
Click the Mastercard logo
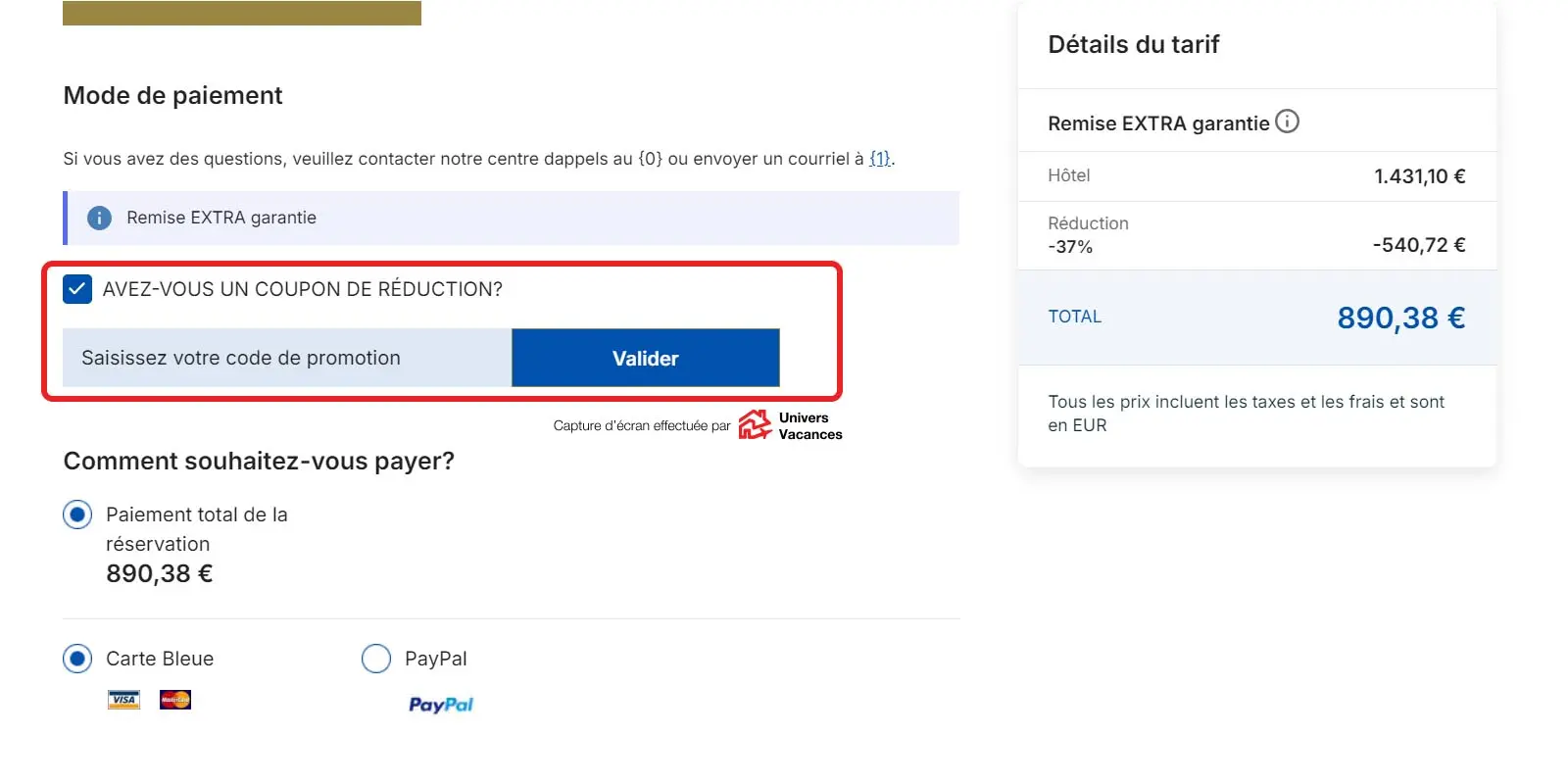(x=175, y=700)
